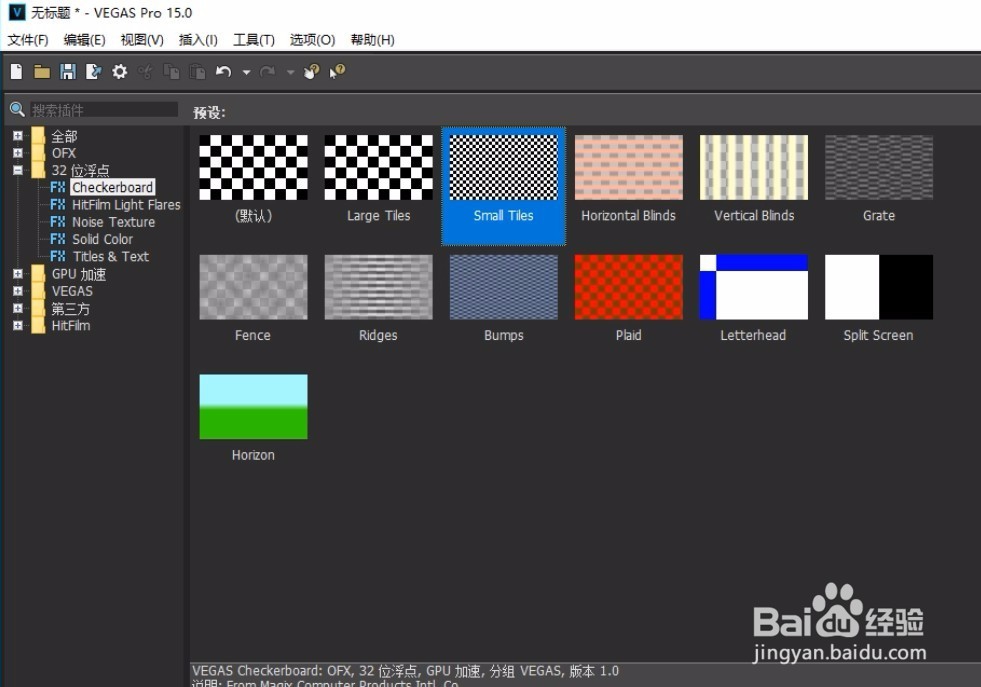Choose the Vertical Blinds preset

click(754, 168)
